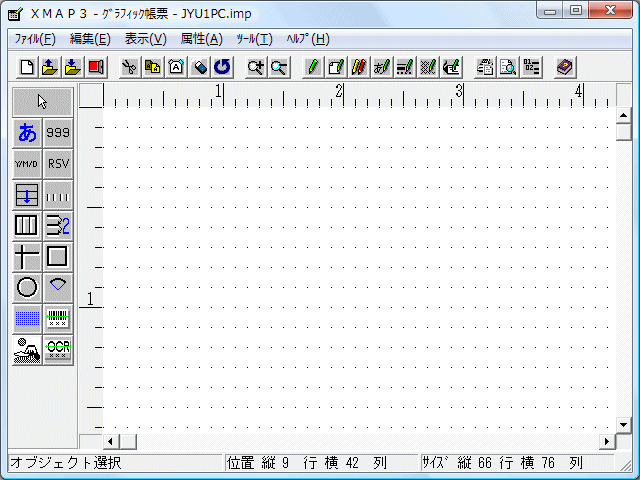Click the オブジェクト選択 status text

[x=66, y=463]
